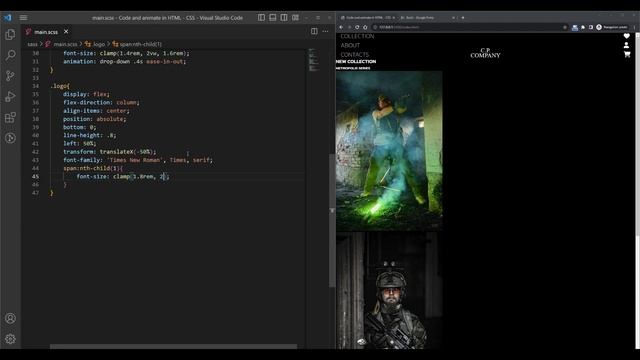
Task: Open the Search view in activity bar
Action: pos(10,55)
